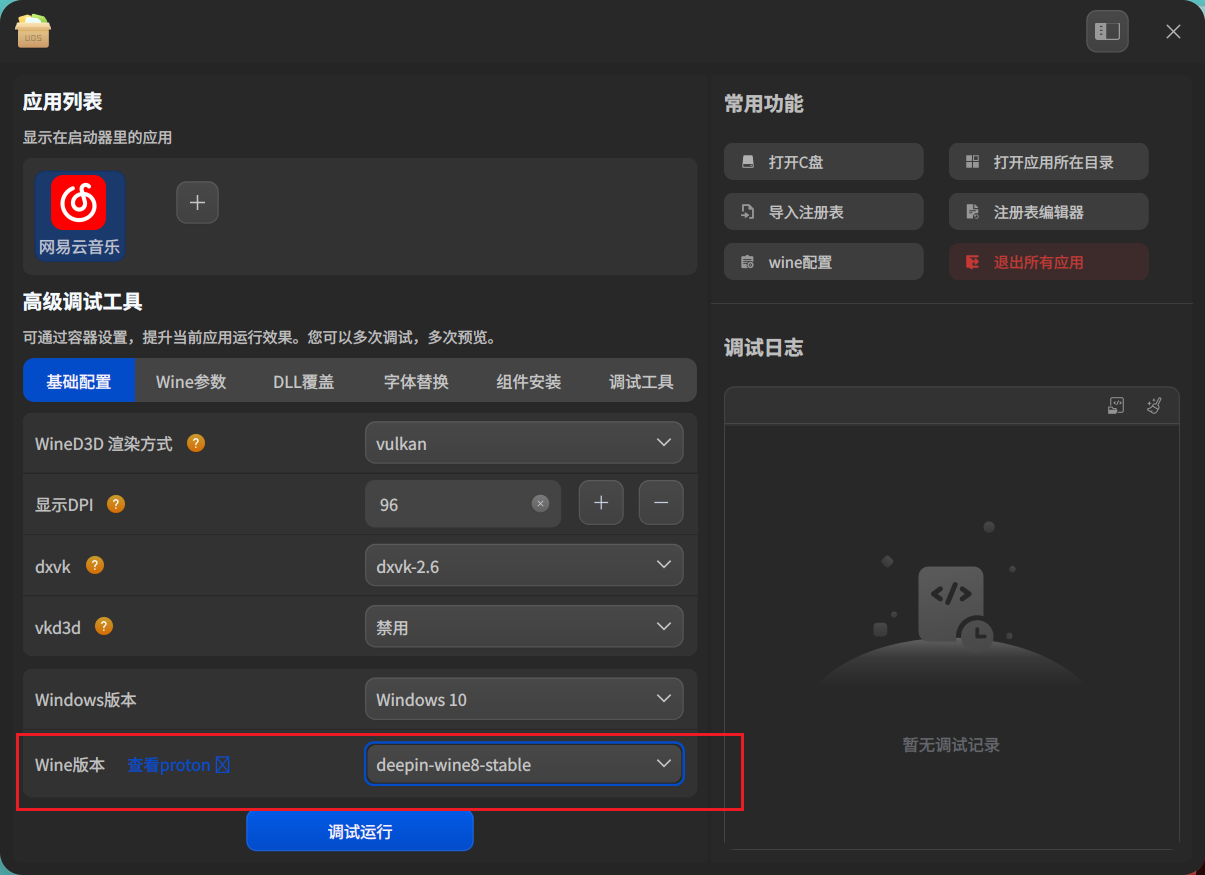Viewport: 1205px width, 875px height.
Task: Expand the WineD3D 渲染方式 vulkan dropdown
Action: coord(524,443)
